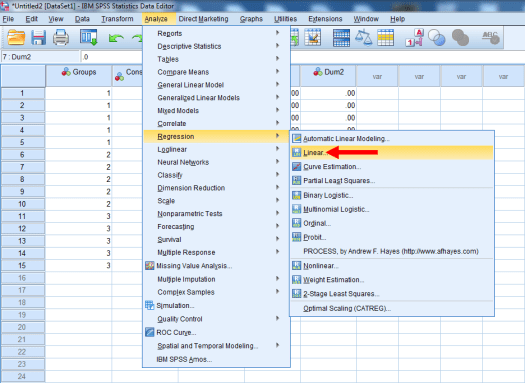The image size is (525, 383).
Task: Open the Graphs menu
Action: click(x=251, y=19)
